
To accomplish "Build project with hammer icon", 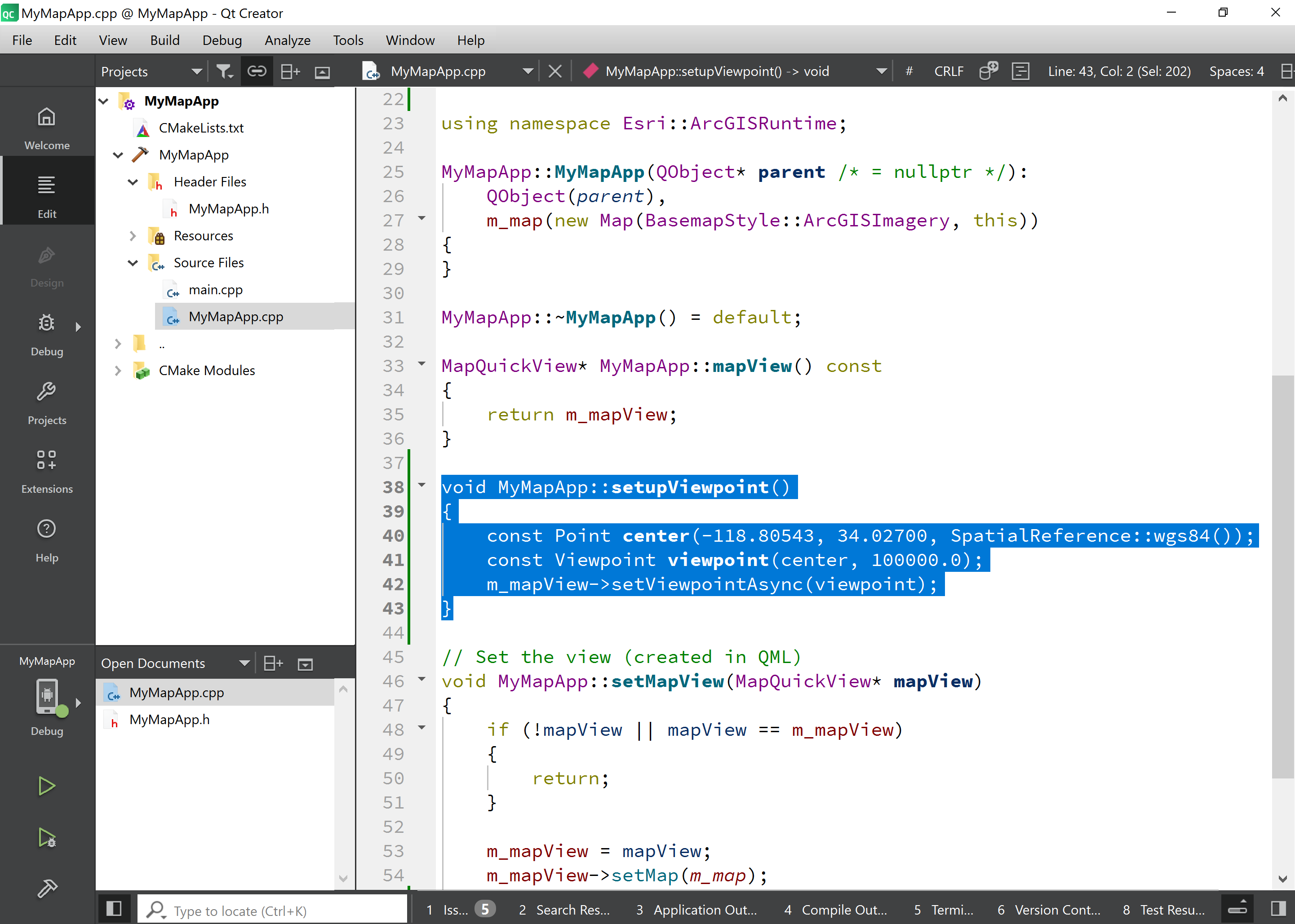I will tap(47, 888).
